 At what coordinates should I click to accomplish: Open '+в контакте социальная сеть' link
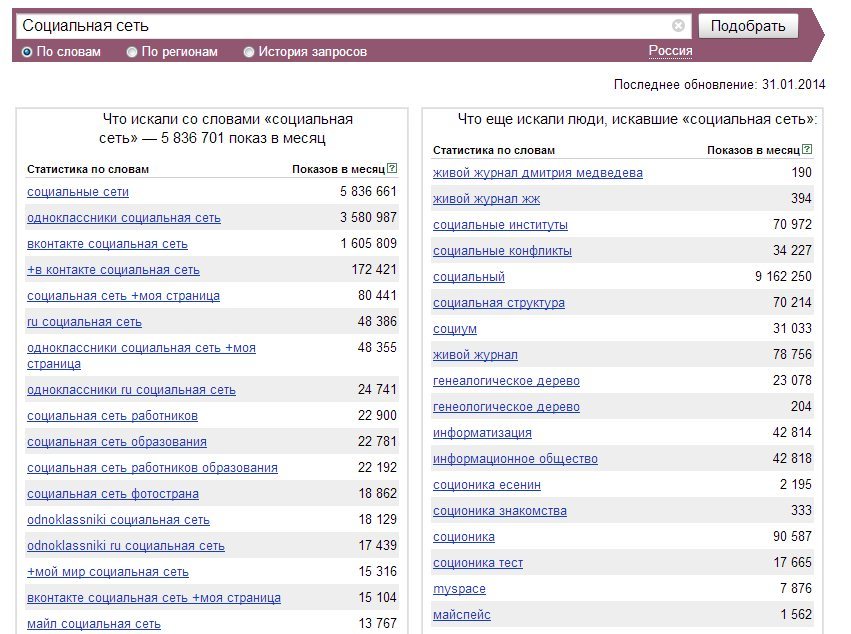113,270
